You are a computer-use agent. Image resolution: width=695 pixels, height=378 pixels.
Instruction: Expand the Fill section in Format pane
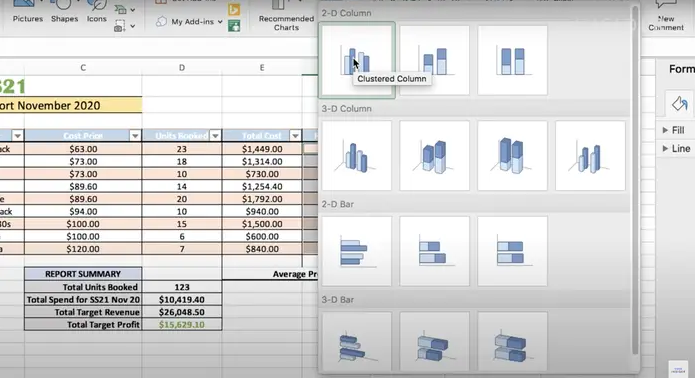673,130
